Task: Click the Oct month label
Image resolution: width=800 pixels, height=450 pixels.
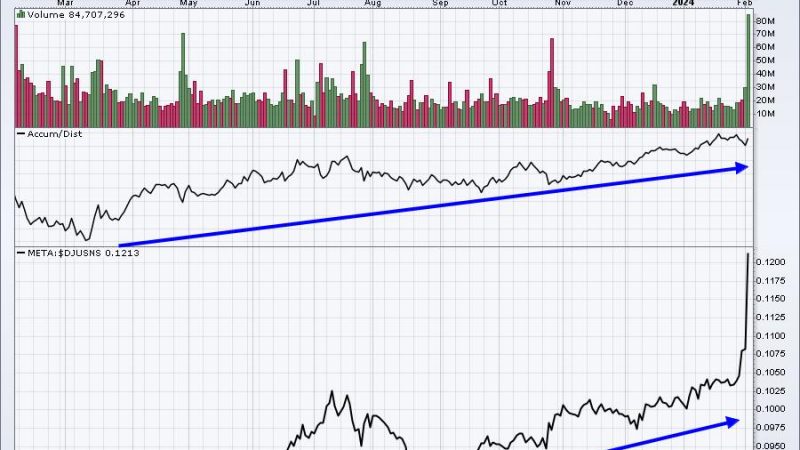Action: coord(499,3)
